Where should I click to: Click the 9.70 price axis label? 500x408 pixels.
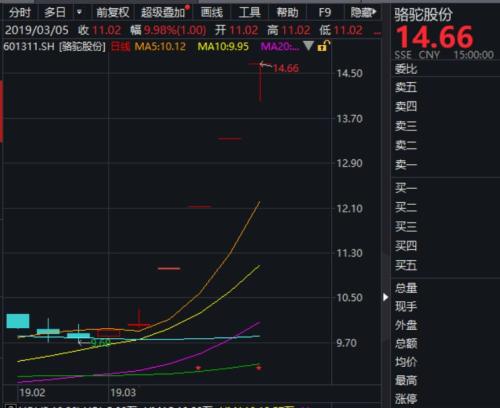pos(347,343)
